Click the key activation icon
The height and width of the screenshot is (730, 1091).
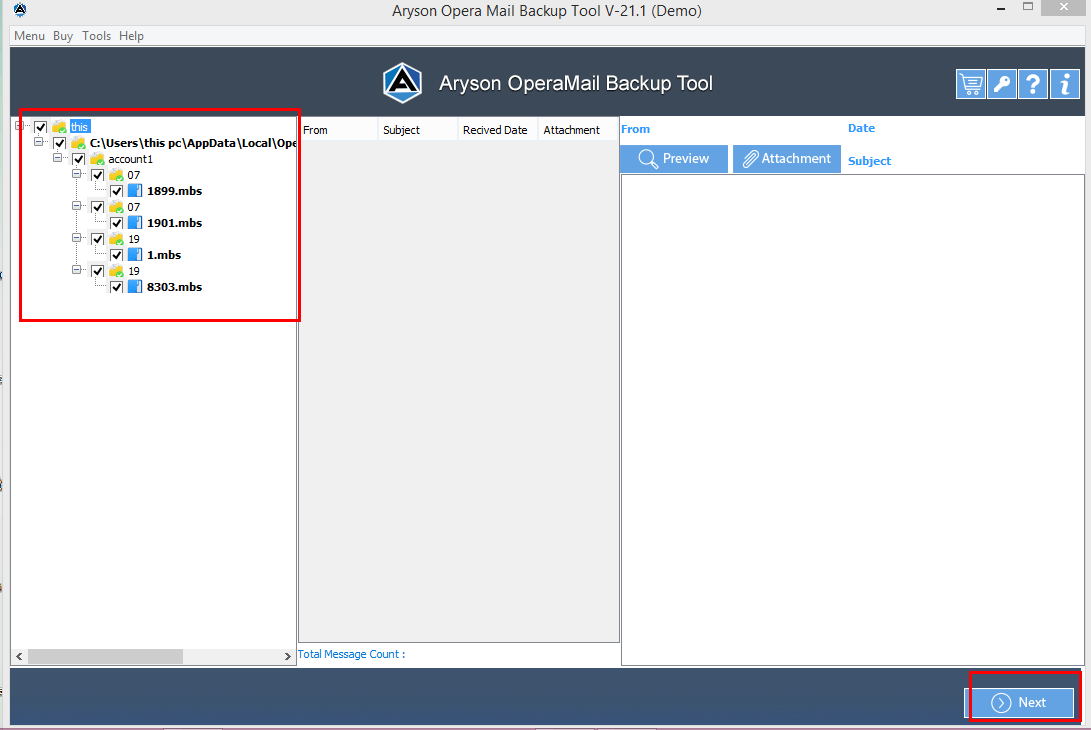[x=1001, y=85]
